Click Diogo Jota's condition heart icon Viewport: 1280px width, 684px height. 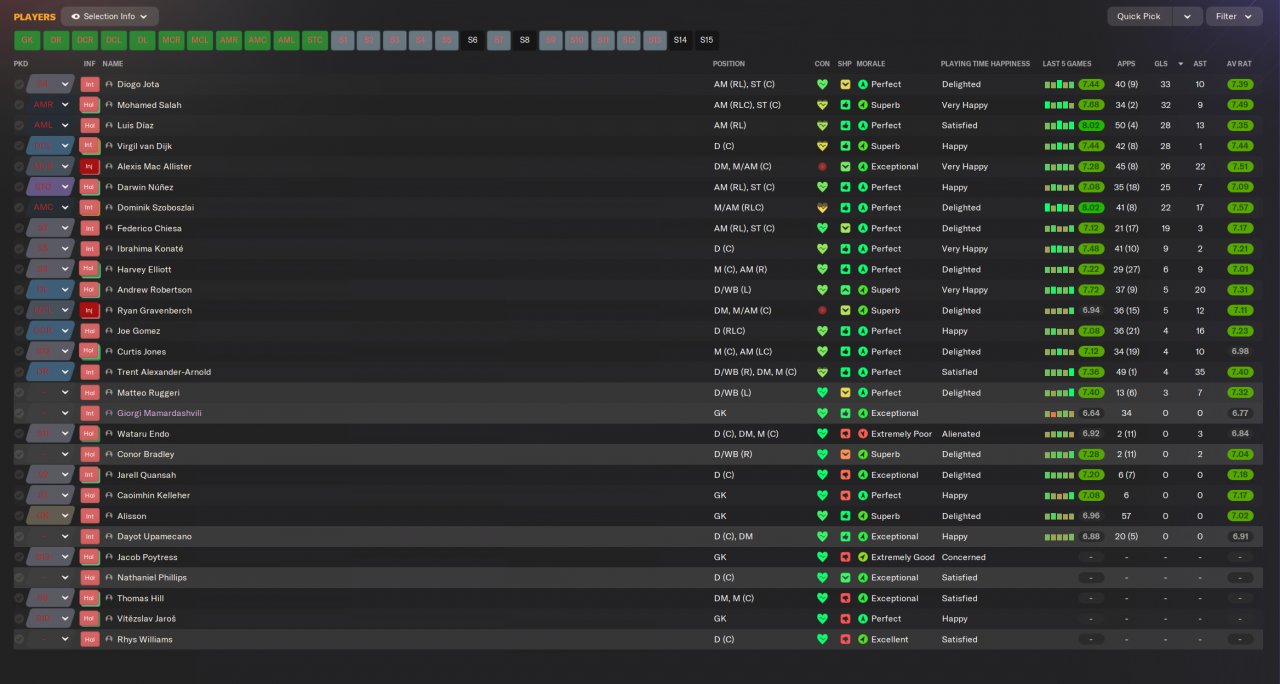click(822, 84)
